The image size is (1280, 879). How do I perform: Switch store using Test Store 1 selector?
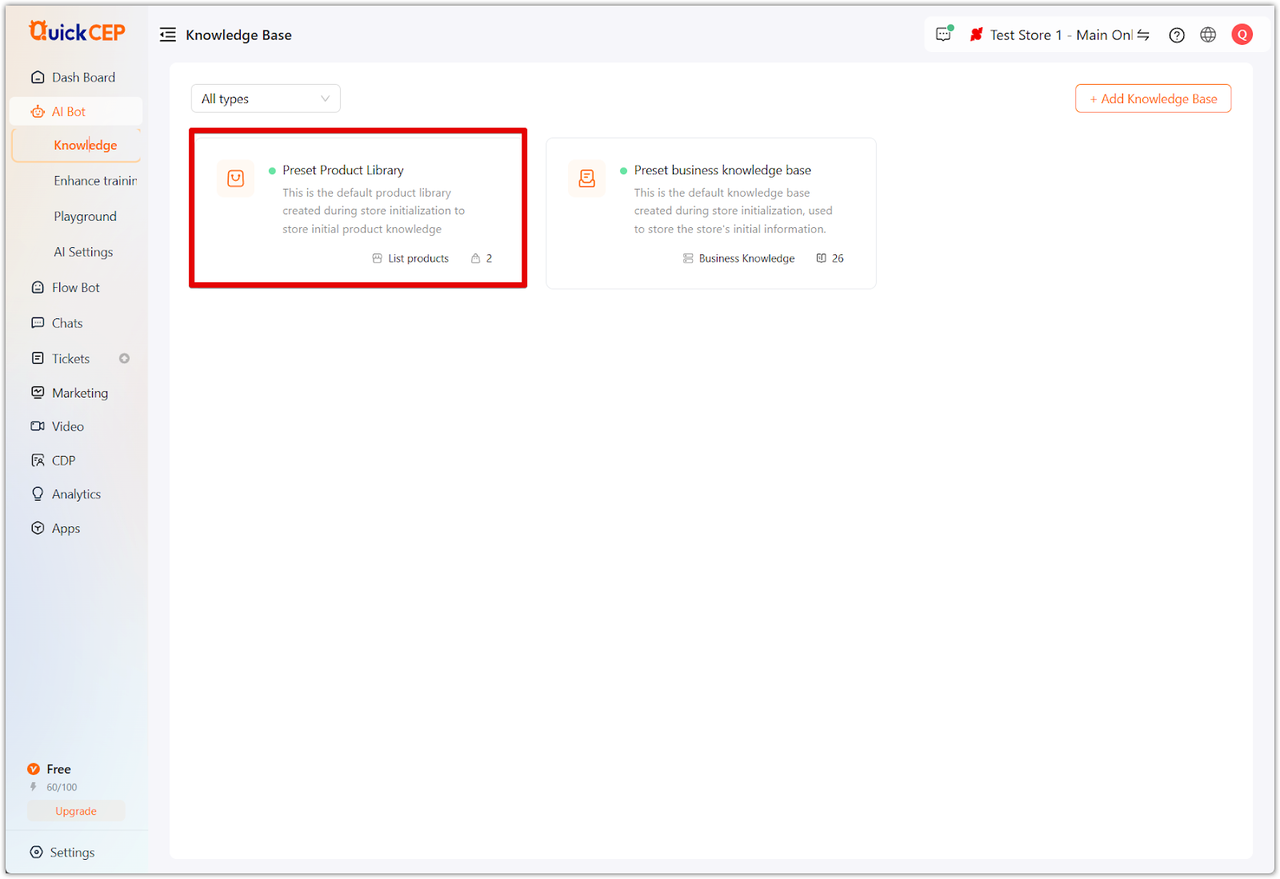pos(1060,35)
